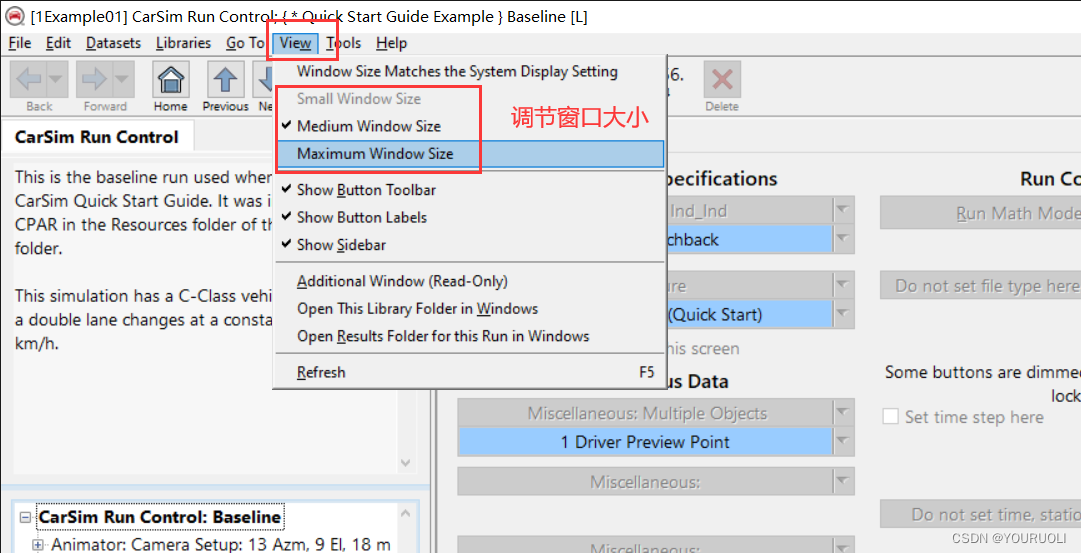Click the Forward arrow toolbar icon

tap(94, 79)
